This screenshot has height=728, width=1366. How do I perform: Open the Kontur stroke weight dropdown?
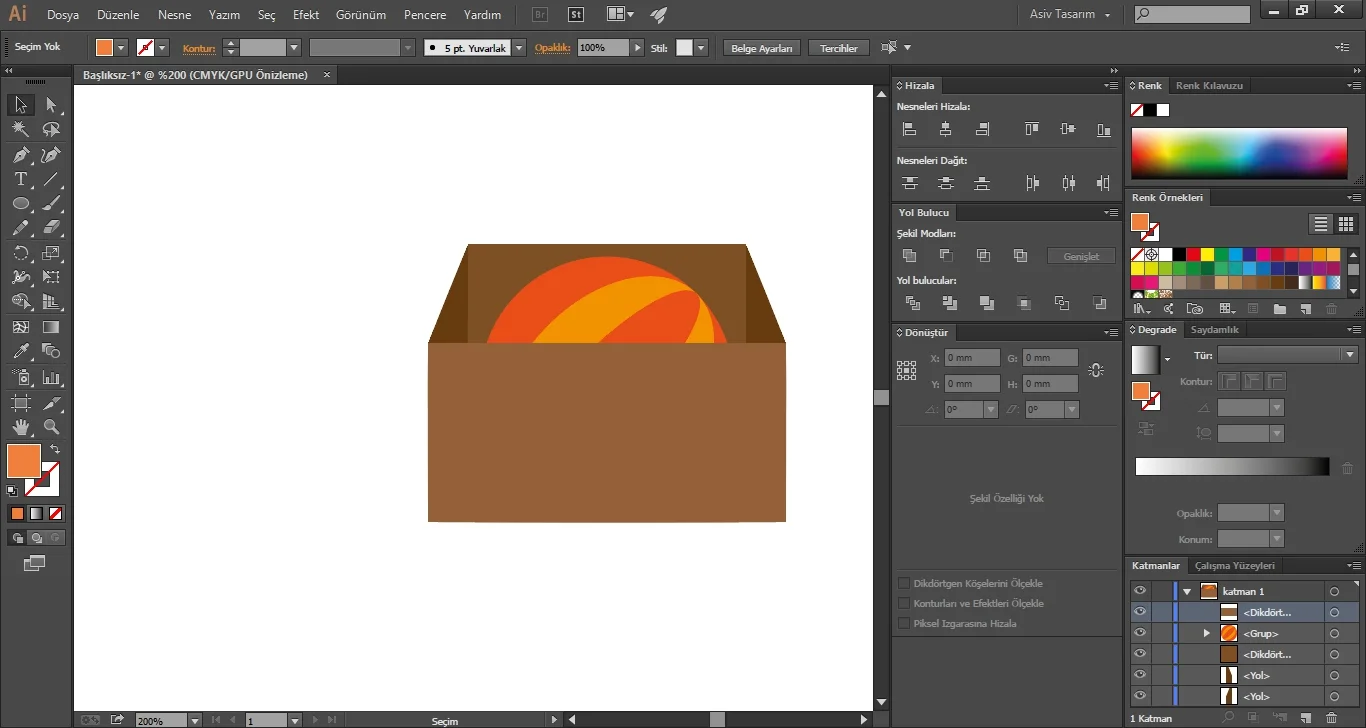[x=294, y=48]
